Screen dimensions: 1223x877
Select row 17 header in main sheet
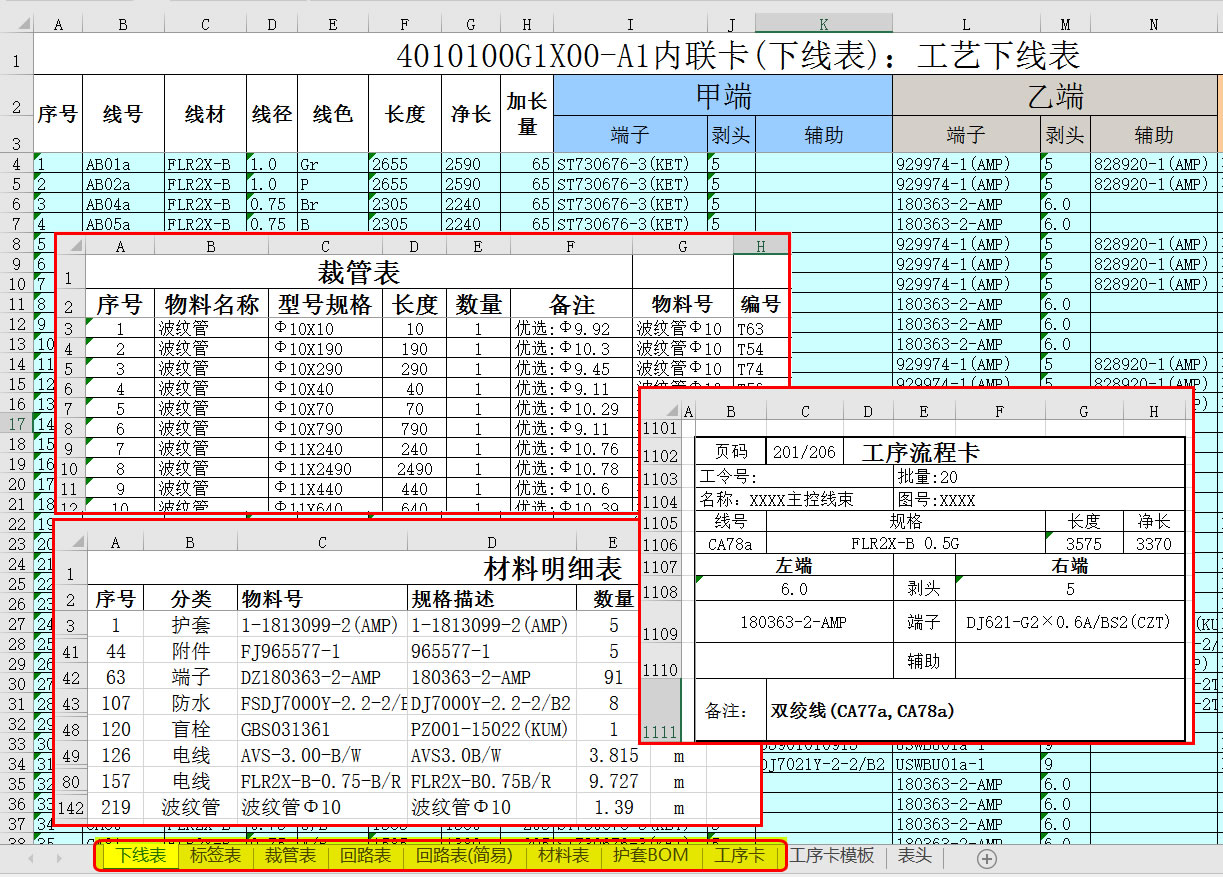tap(16, 424)
